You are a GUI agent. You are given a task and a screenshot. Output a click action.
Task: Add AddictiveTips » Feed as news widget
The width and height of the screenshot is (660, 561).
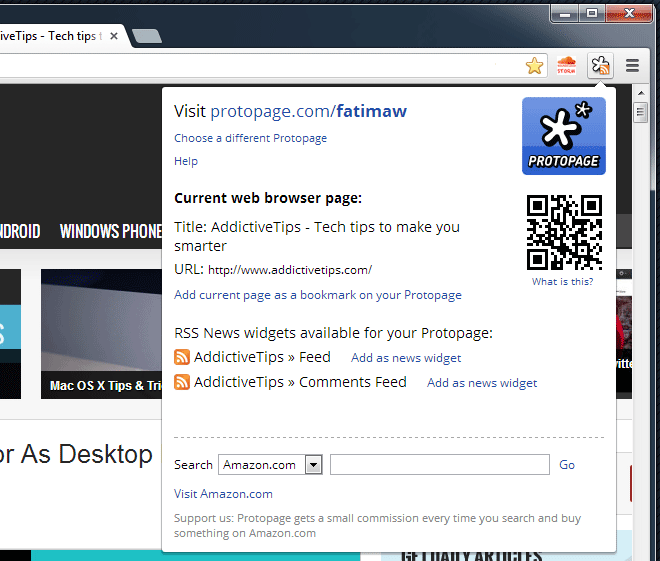[x=406, y=358]
